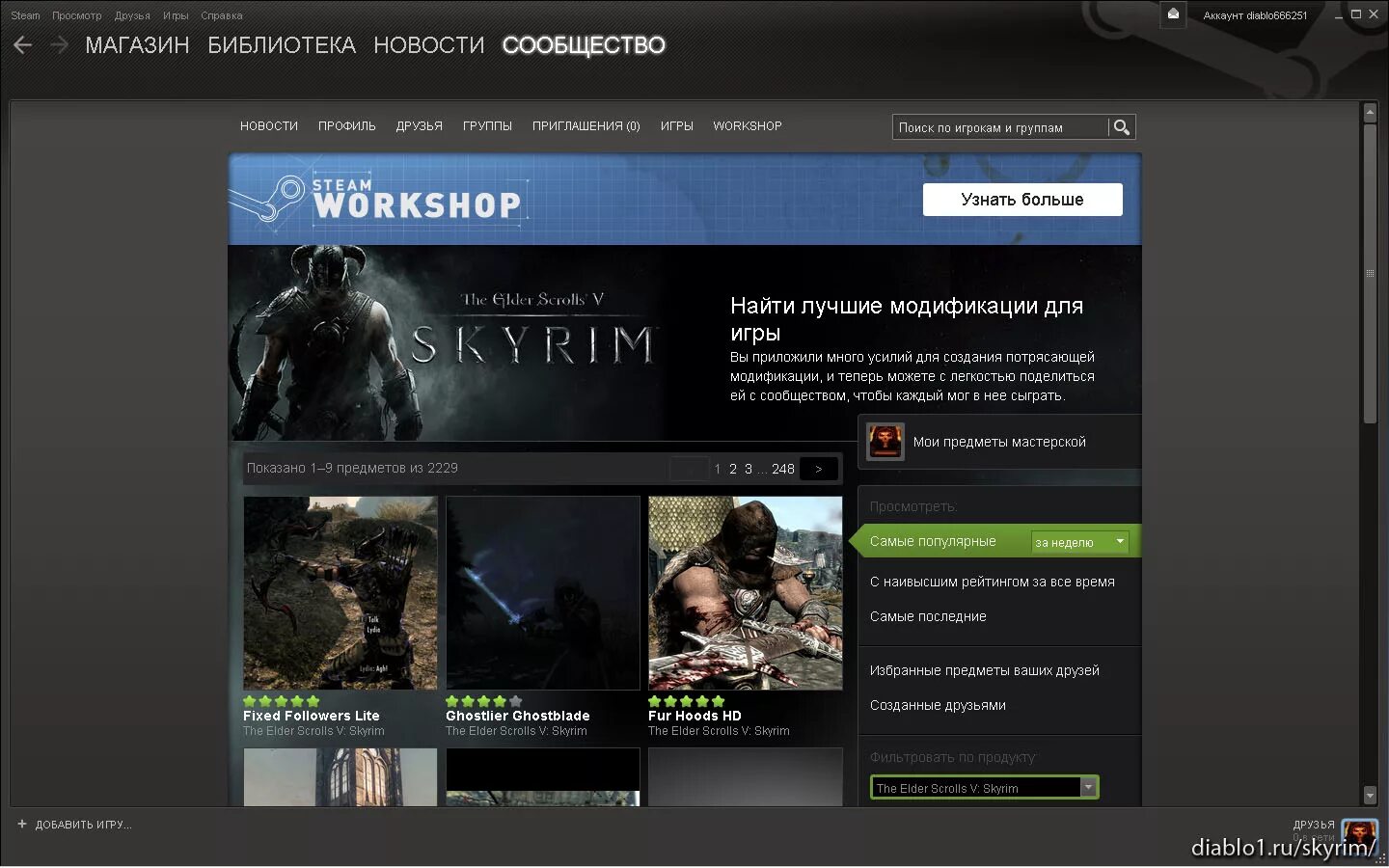Viewport: 1389px width, 868px height.
Task: Click ДОБАВИТЬ ИГРУ... link
Action: [x=83, y=825]
